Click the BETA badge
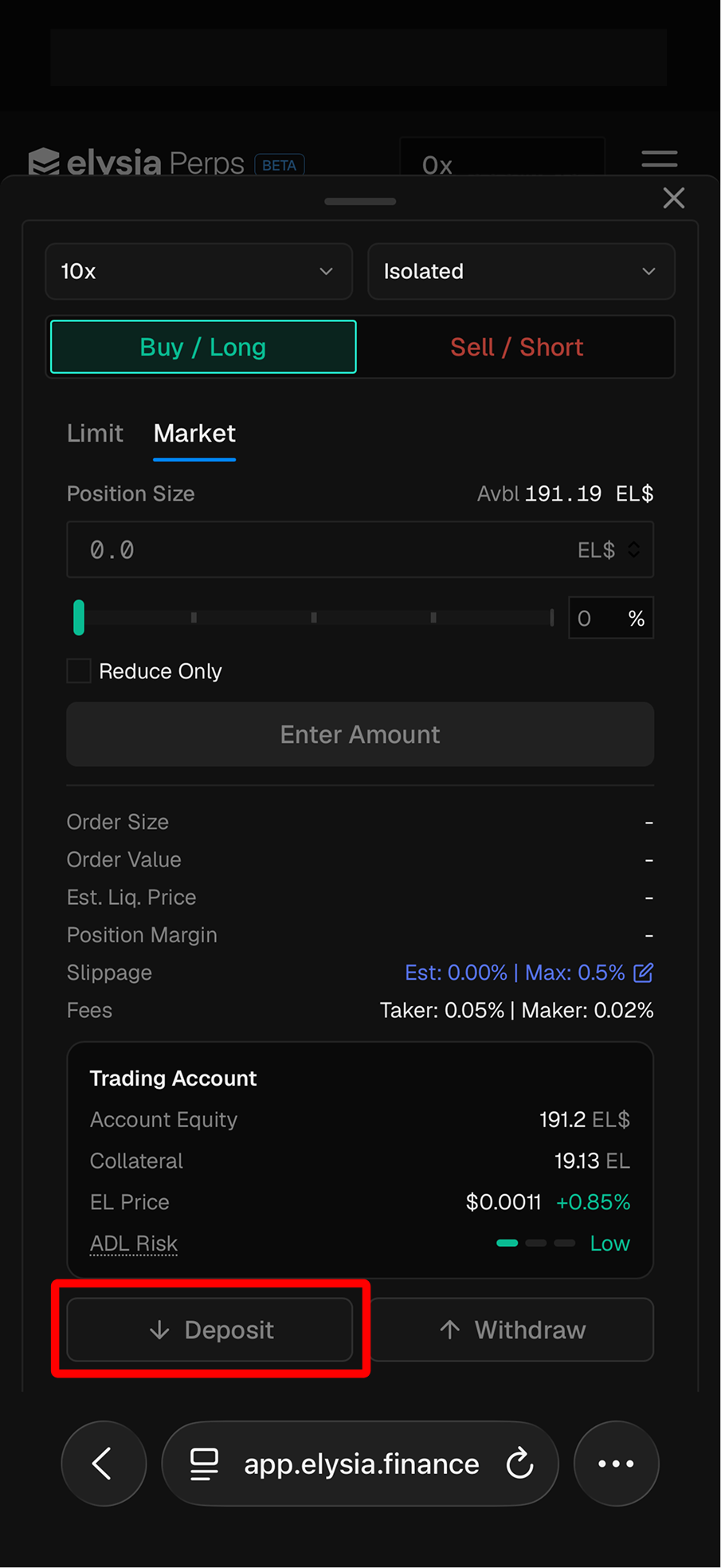Screen dimensions: 721x1568 (x=279, y=165)
